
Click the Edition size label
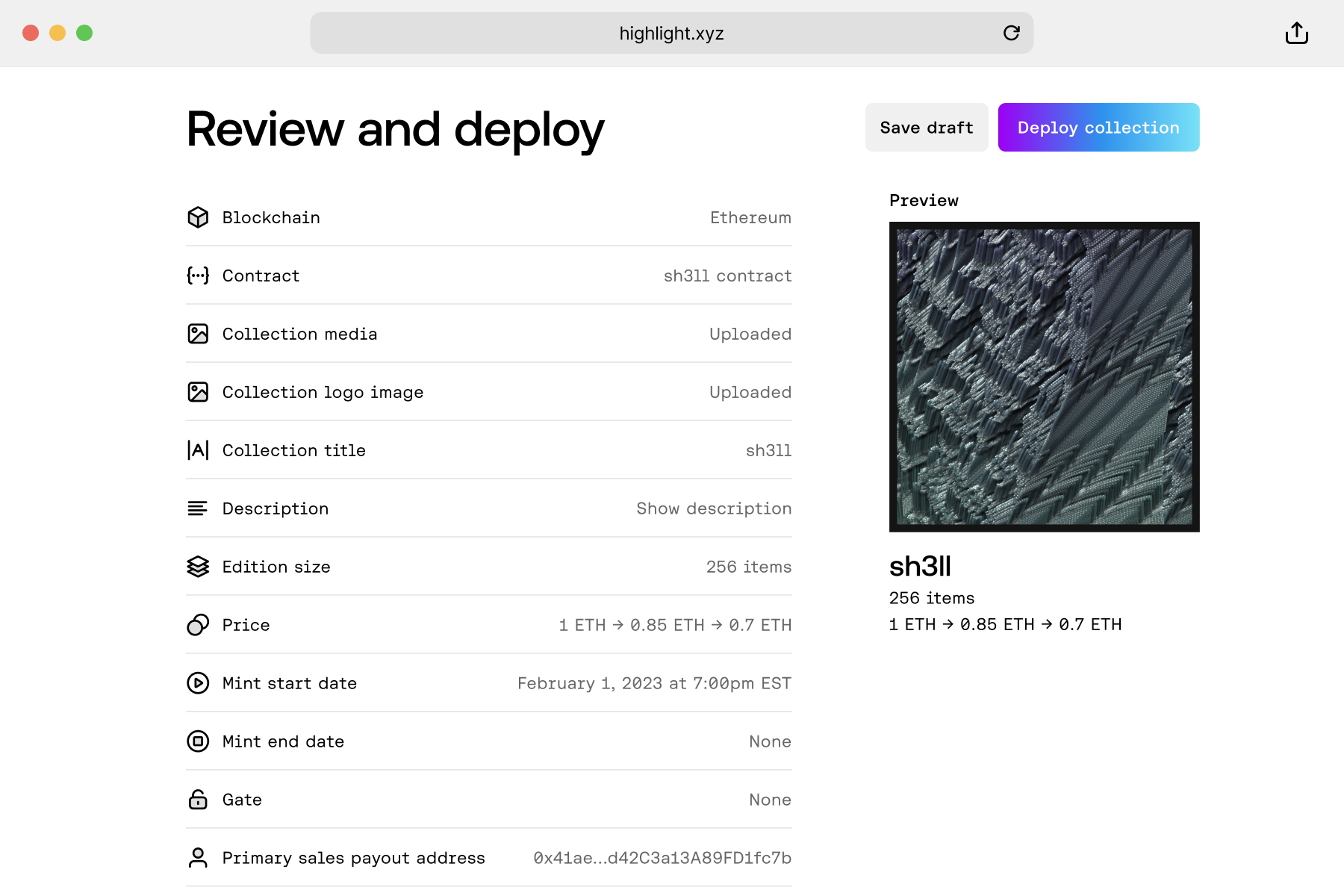tap(276, 567)
